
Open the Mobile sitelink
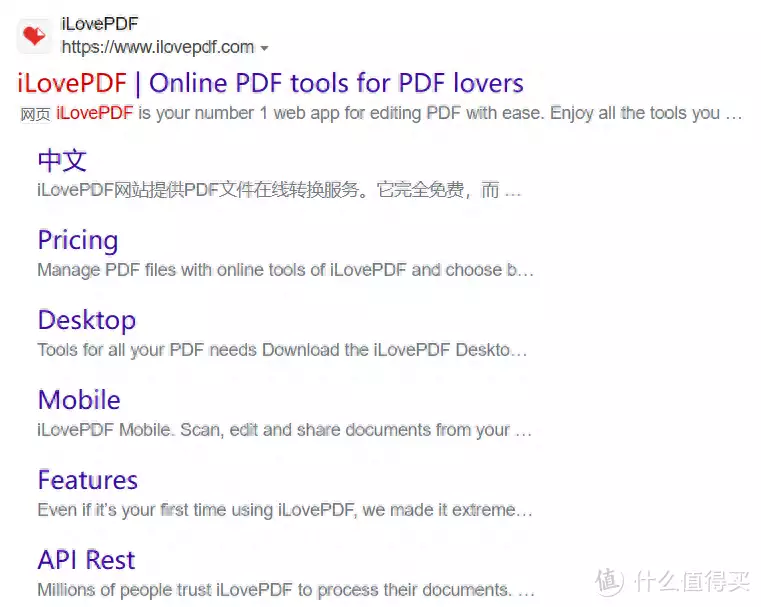[79, 400]
